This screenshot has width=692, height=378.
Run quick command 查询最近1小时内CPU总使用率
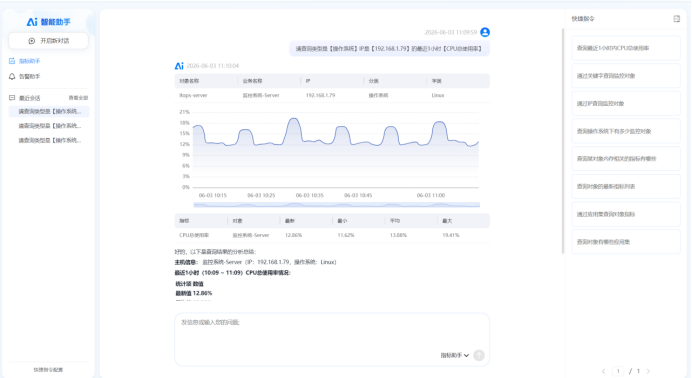click(x=626, y=48)
